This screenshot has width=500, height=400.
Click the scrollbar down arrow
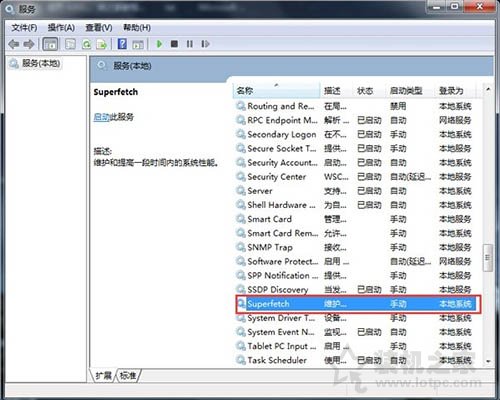[488, 361]
